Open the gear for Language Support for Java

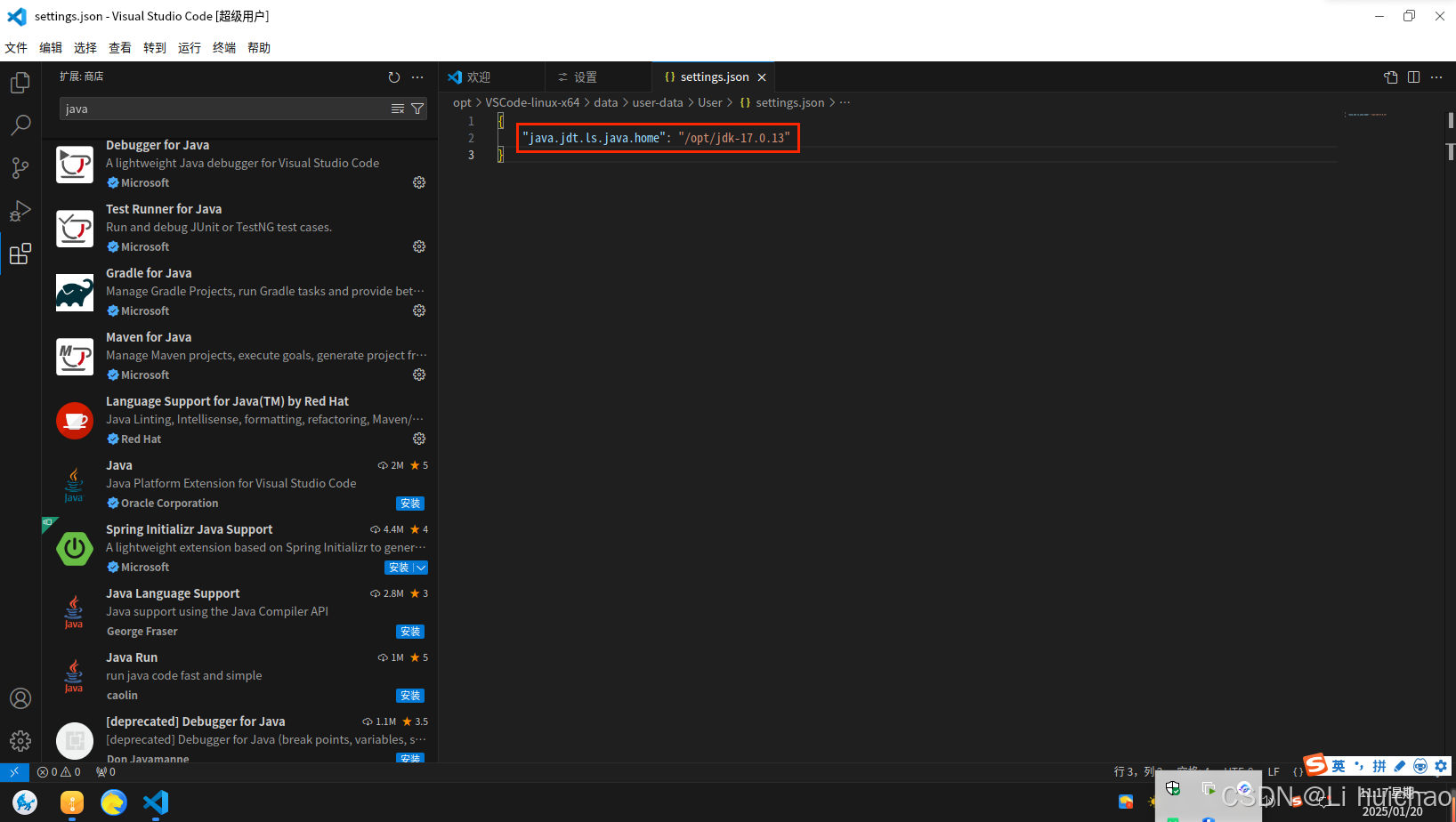point(419,439)
